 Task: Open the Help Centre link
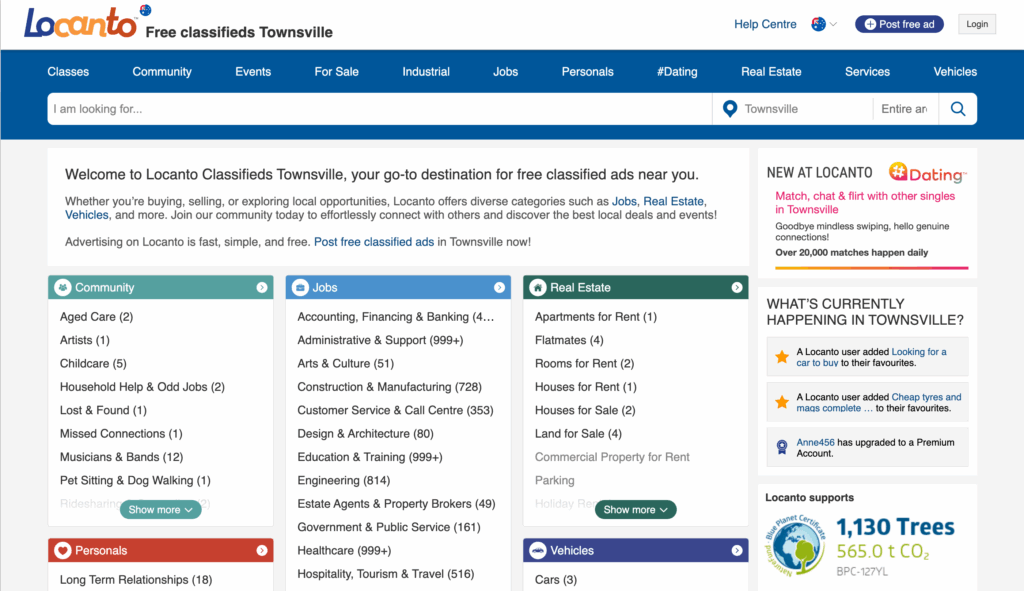(x=765, y=24)
